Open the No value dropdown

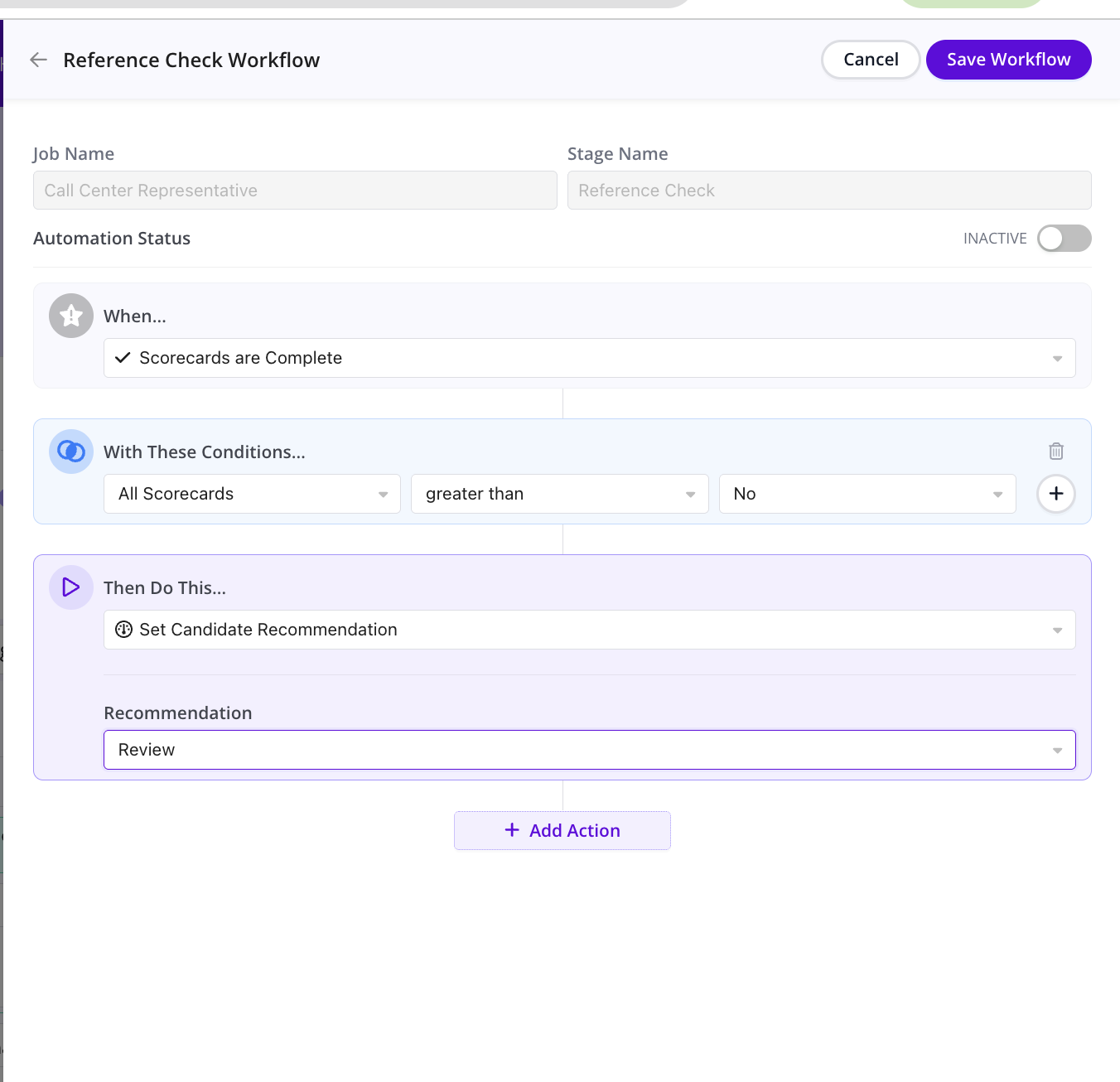click(x=867, y=494)
